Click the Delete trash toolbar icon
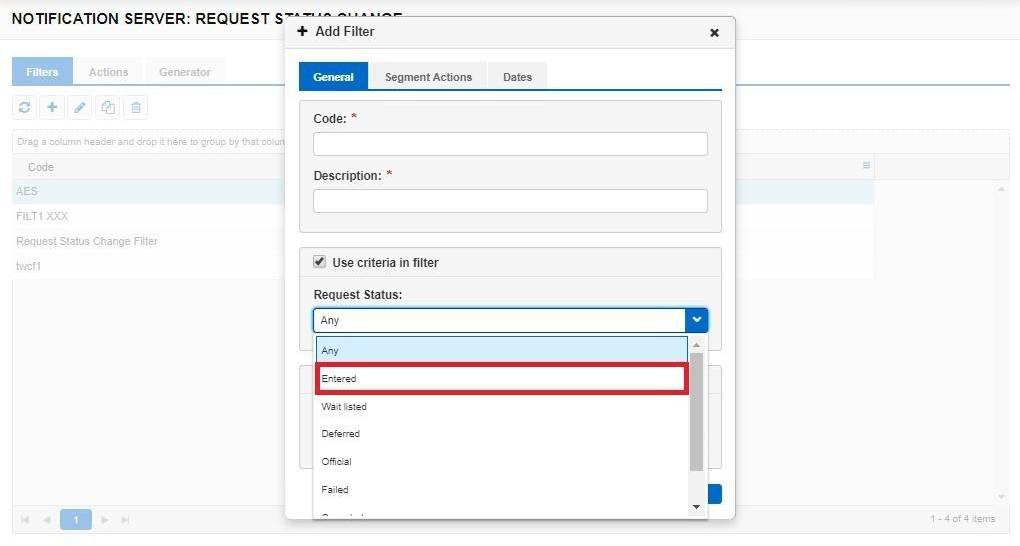This screenshot has height=546, width=1020. click(x=136, y=107)
